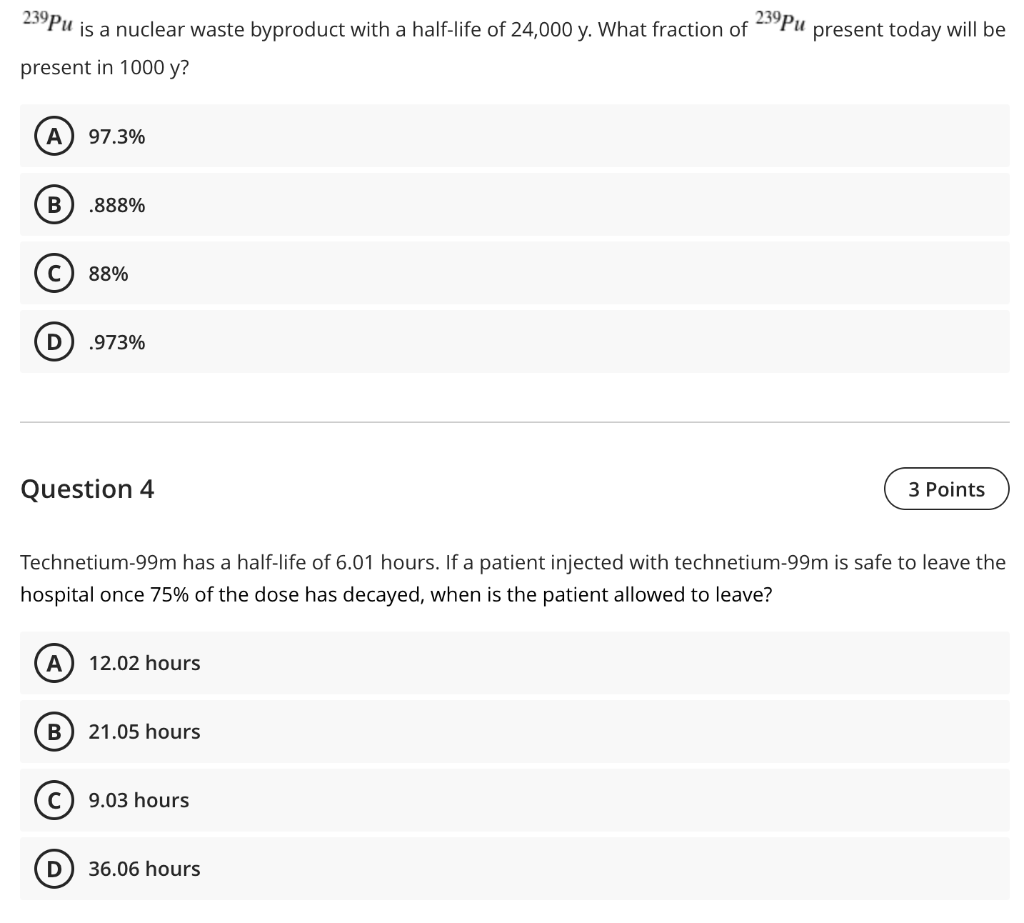Click the 21.05 hours answer text
The width and height of the screenshot is (1024, 923).
(144, 732)
